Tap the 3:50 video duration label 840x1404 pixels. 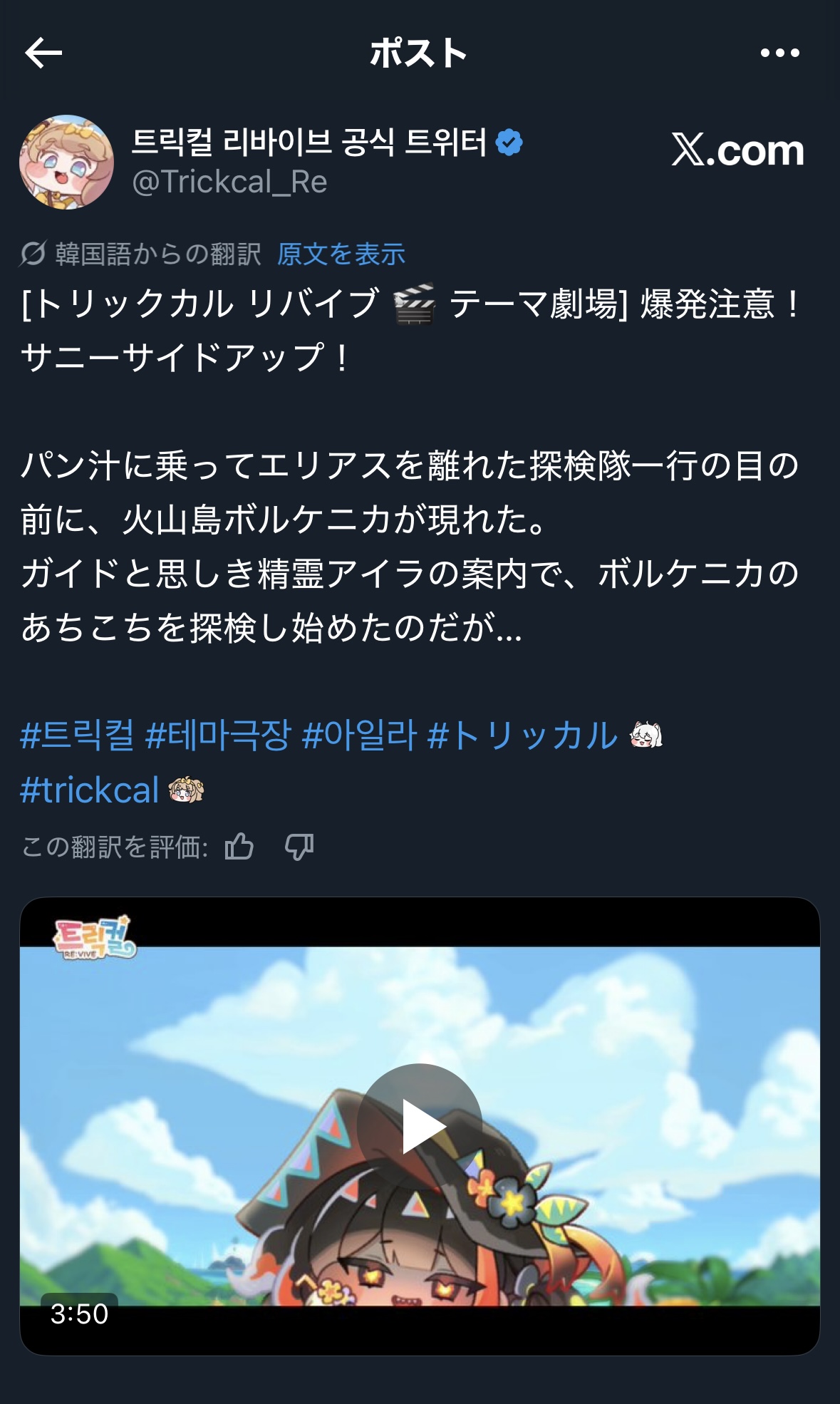pyautogui.click(x=79, y=1313)
